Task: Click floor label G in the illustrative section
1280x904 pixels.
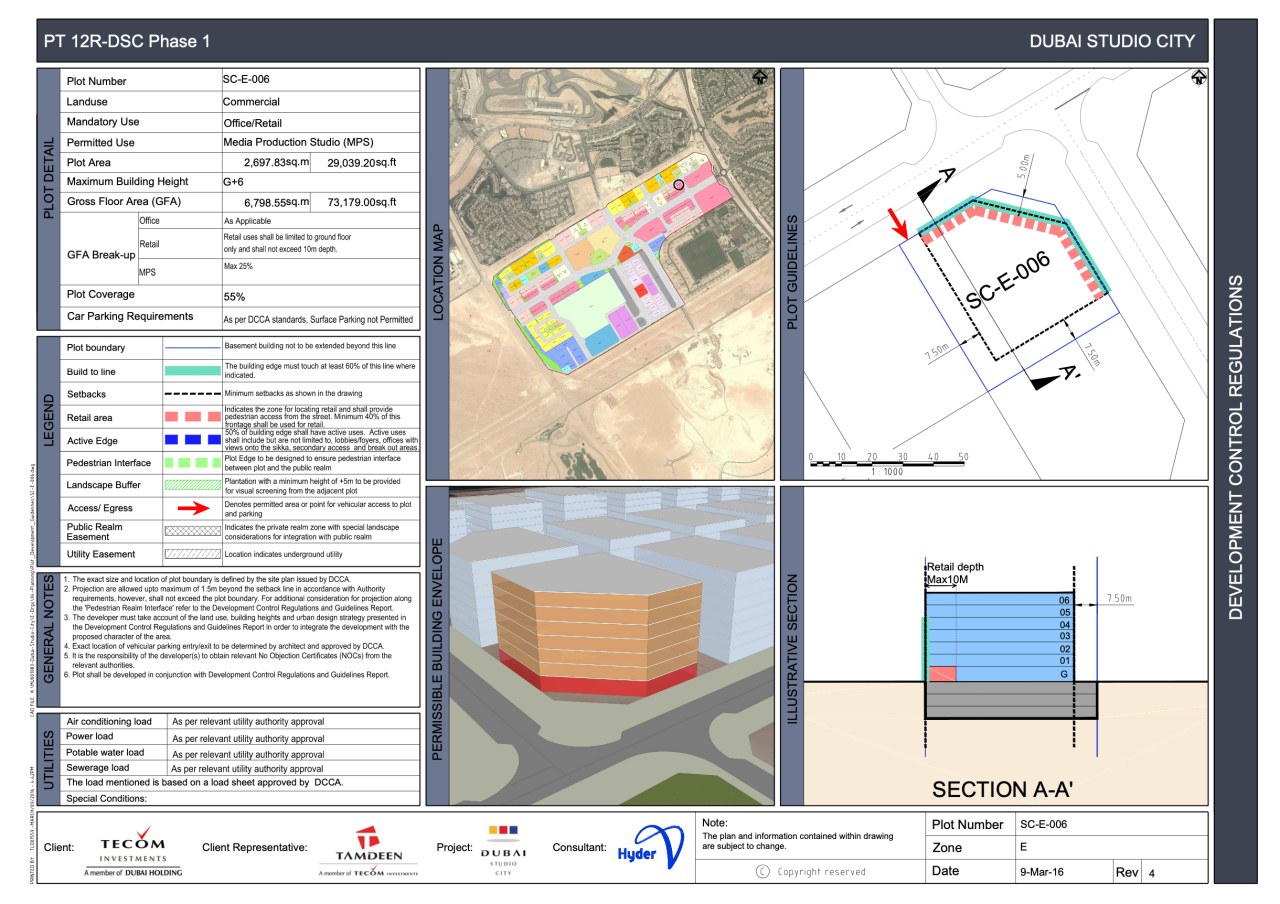Action: coord(1065,675)
